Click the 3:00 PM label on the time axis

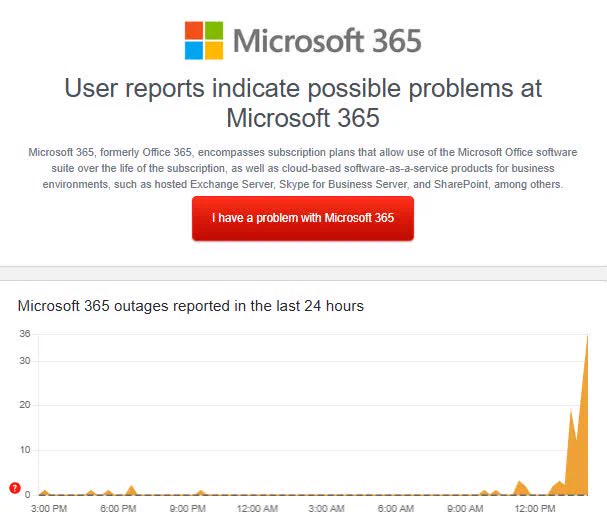[49, 508]
